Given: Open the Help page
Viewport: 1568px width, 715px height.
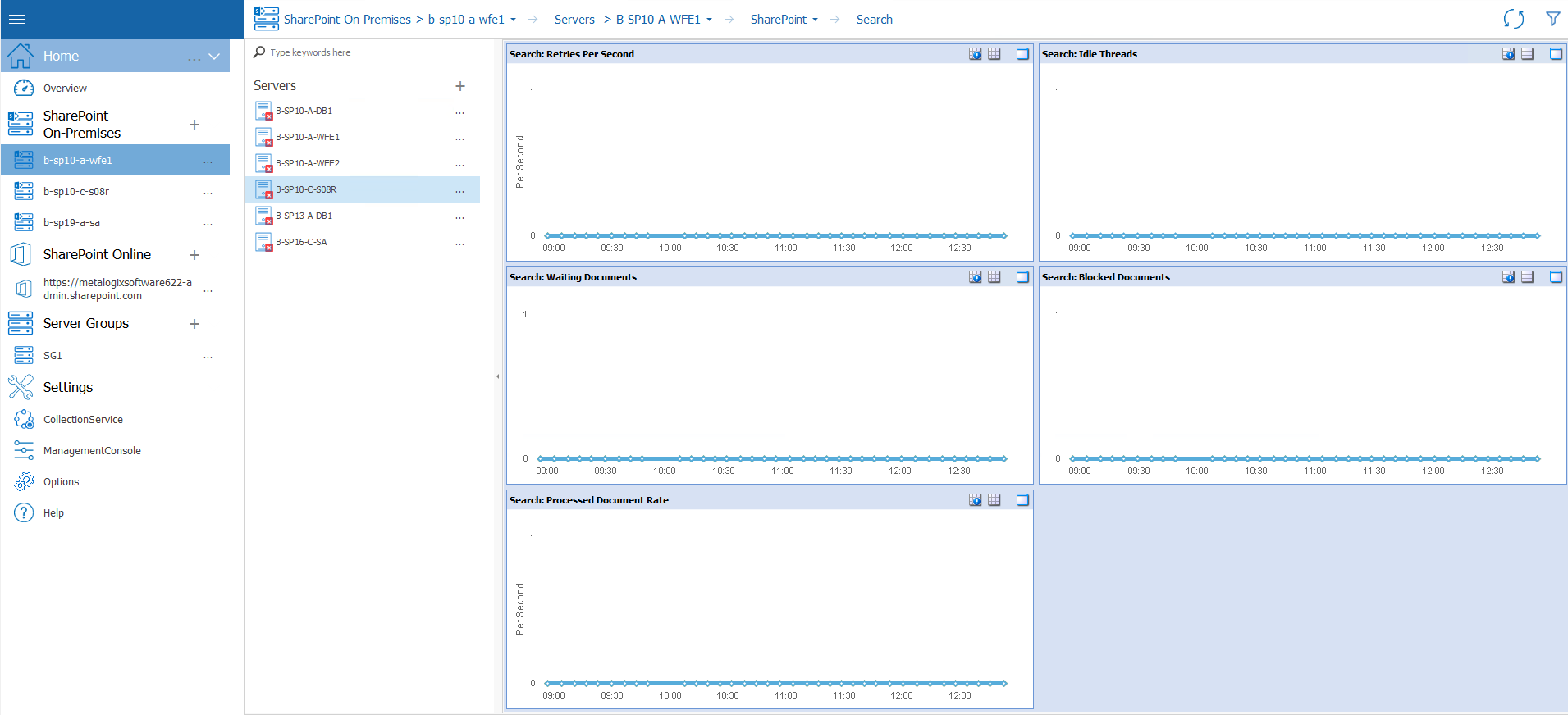Looking at the screenshot, I should click(53, 512).
